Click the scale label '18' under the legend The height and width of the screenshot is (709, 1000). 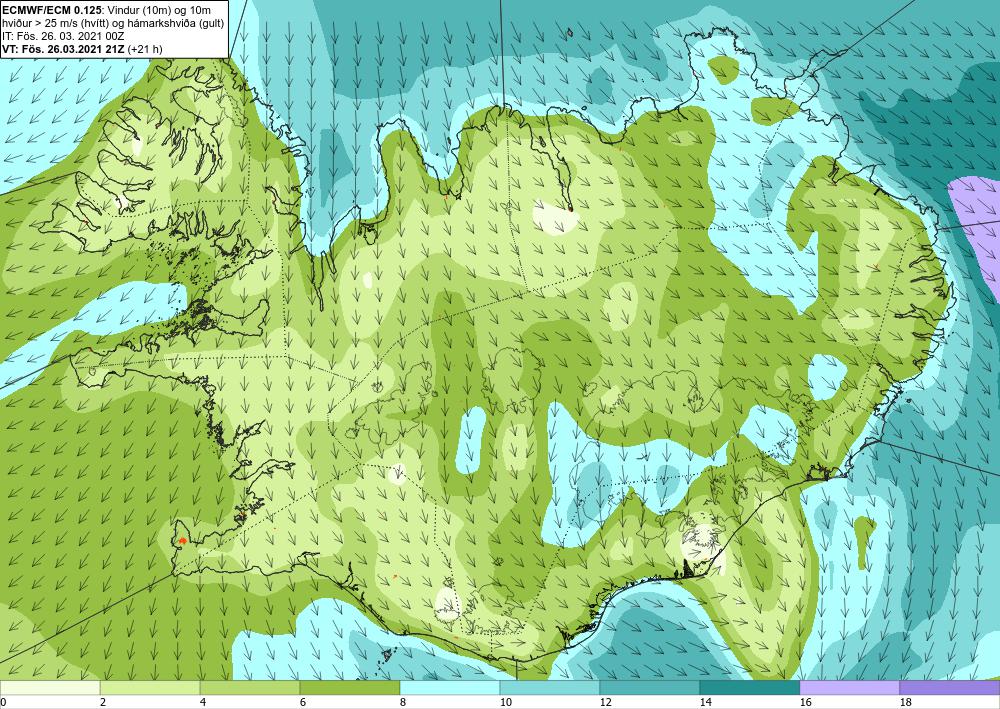pyautogui.click(x=906, y=703)
